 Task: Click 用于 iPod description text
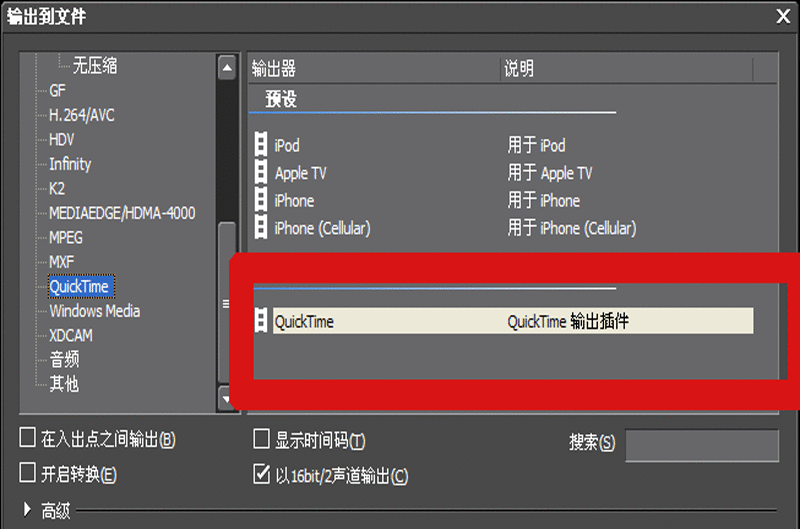(536, 145)
